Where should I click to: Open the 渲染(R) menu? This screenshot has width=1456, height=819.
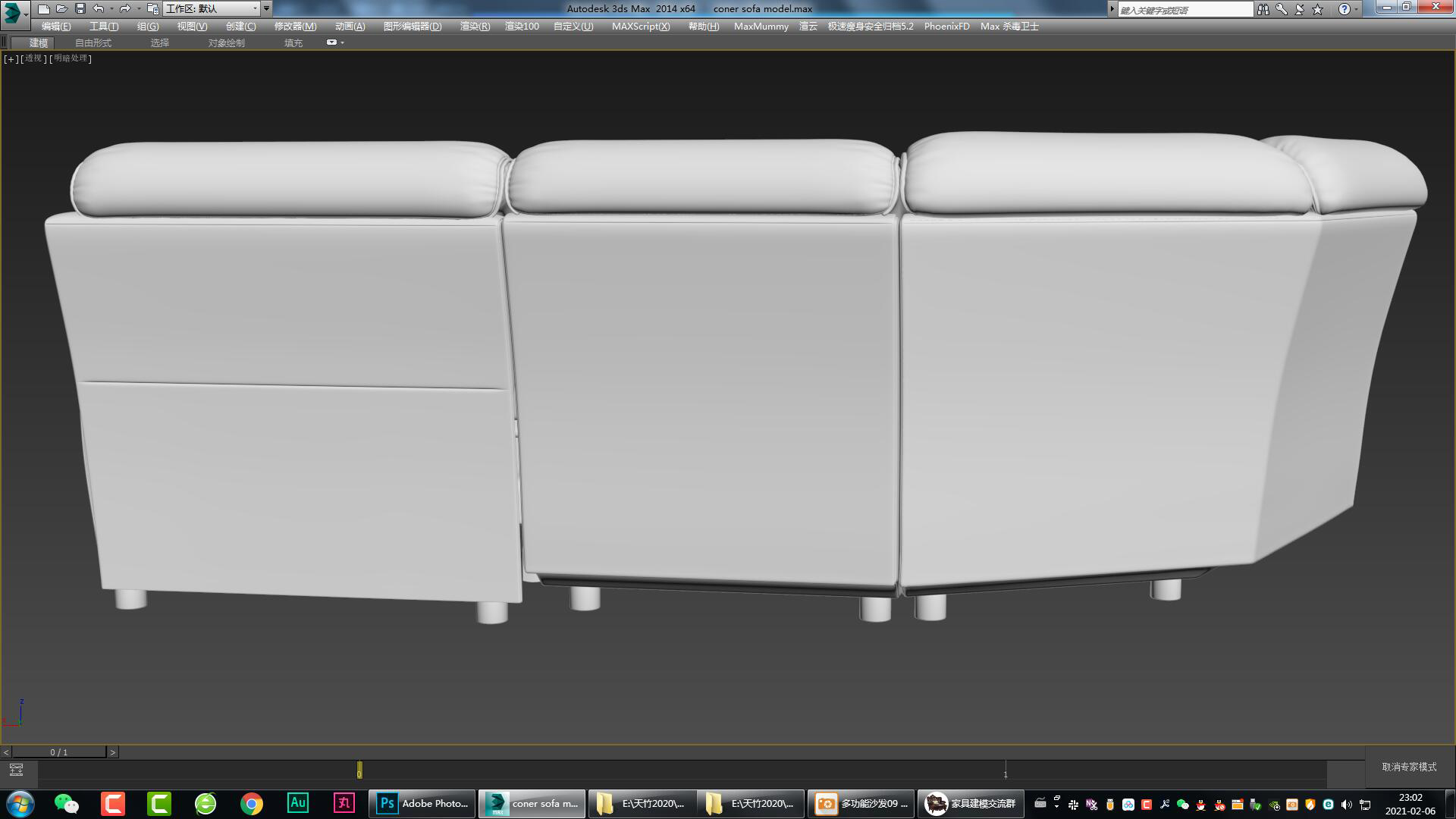point(473,26)
